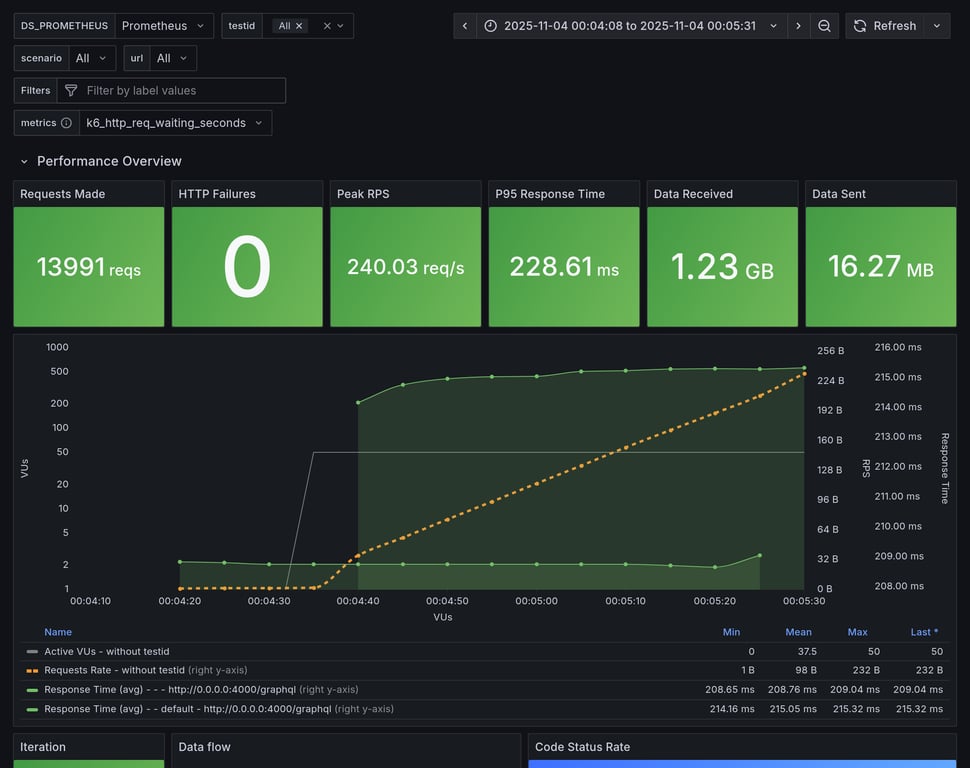Screen dimensions: 970x768
Task: Shift time range forward with right arrow
Action: (x=798, y=26)
